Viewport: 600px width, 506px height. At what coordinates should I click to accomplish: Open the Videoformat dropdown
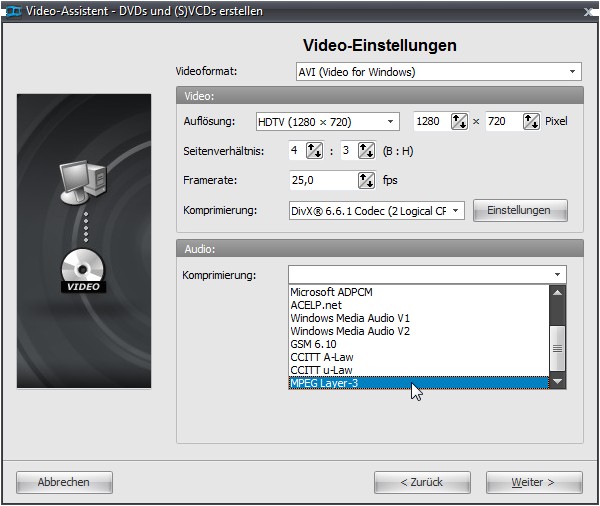click(x=572, y=72)
